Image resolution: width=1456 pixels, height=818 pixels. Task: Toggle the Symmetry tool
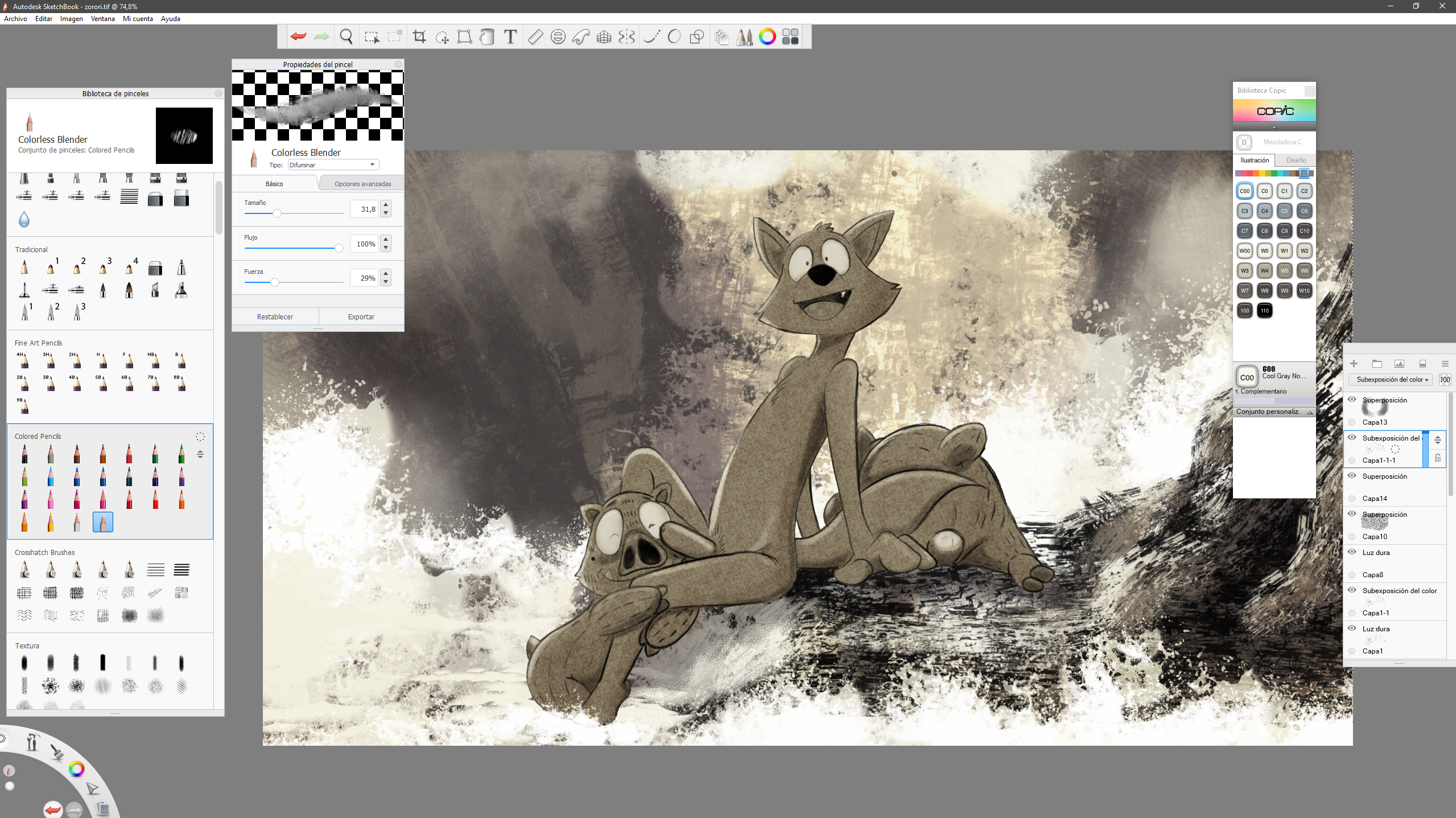[x=626, y=37]
